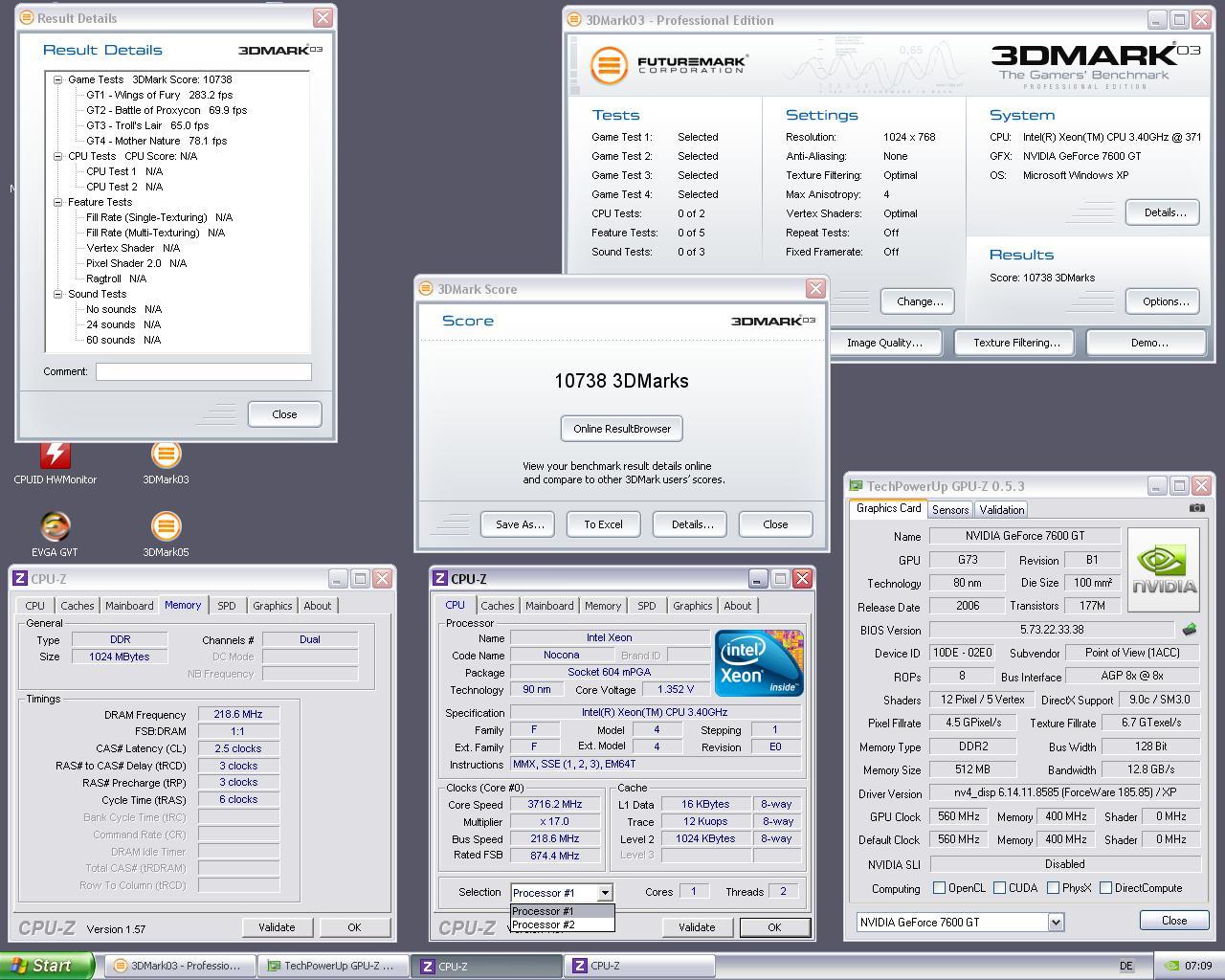
Task: Click the Demo button in 3DMark03
Action: (x=1148, y=343)
